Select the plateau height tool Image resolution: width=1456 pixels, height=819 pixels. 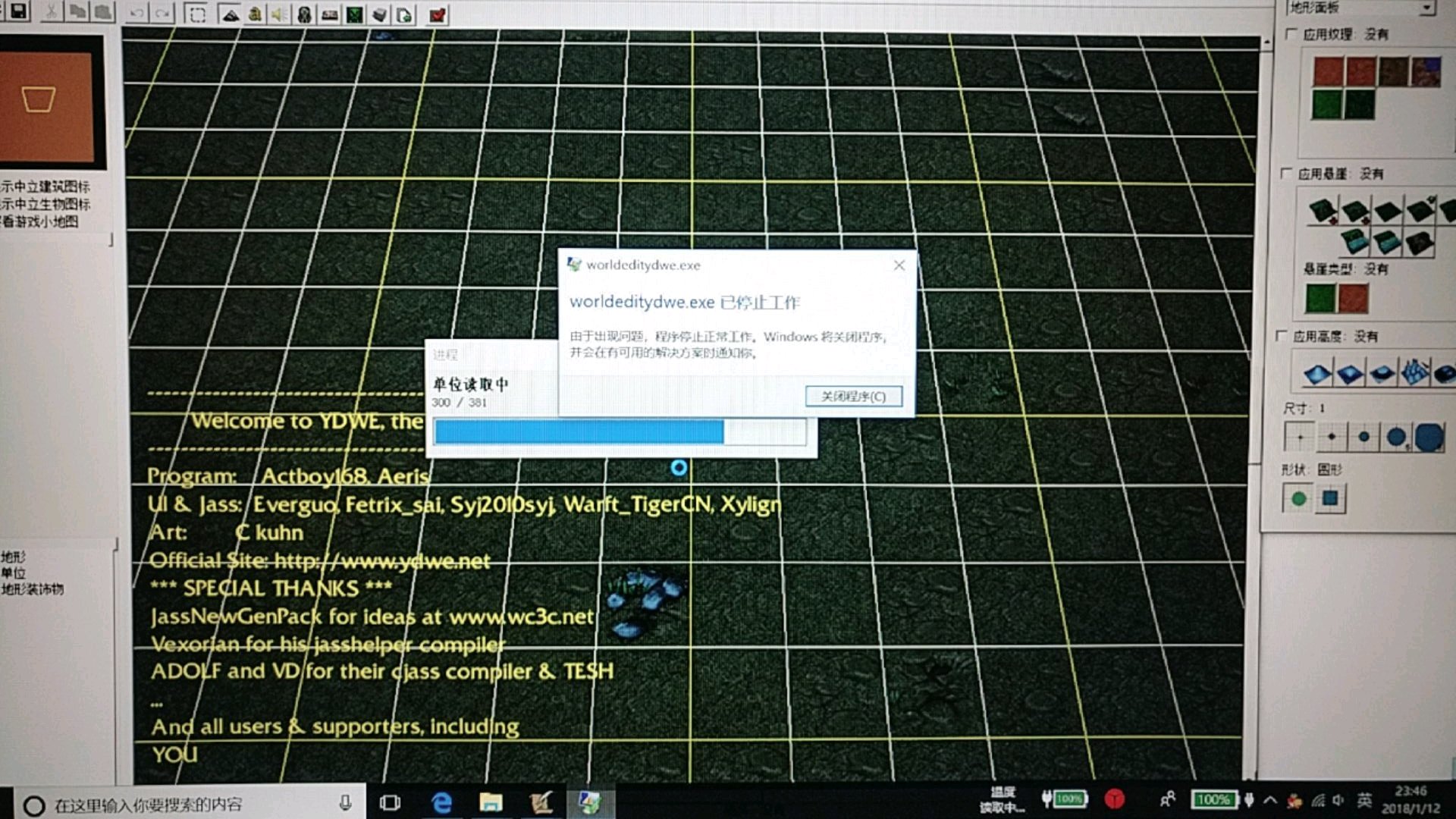coord(1382,373)
